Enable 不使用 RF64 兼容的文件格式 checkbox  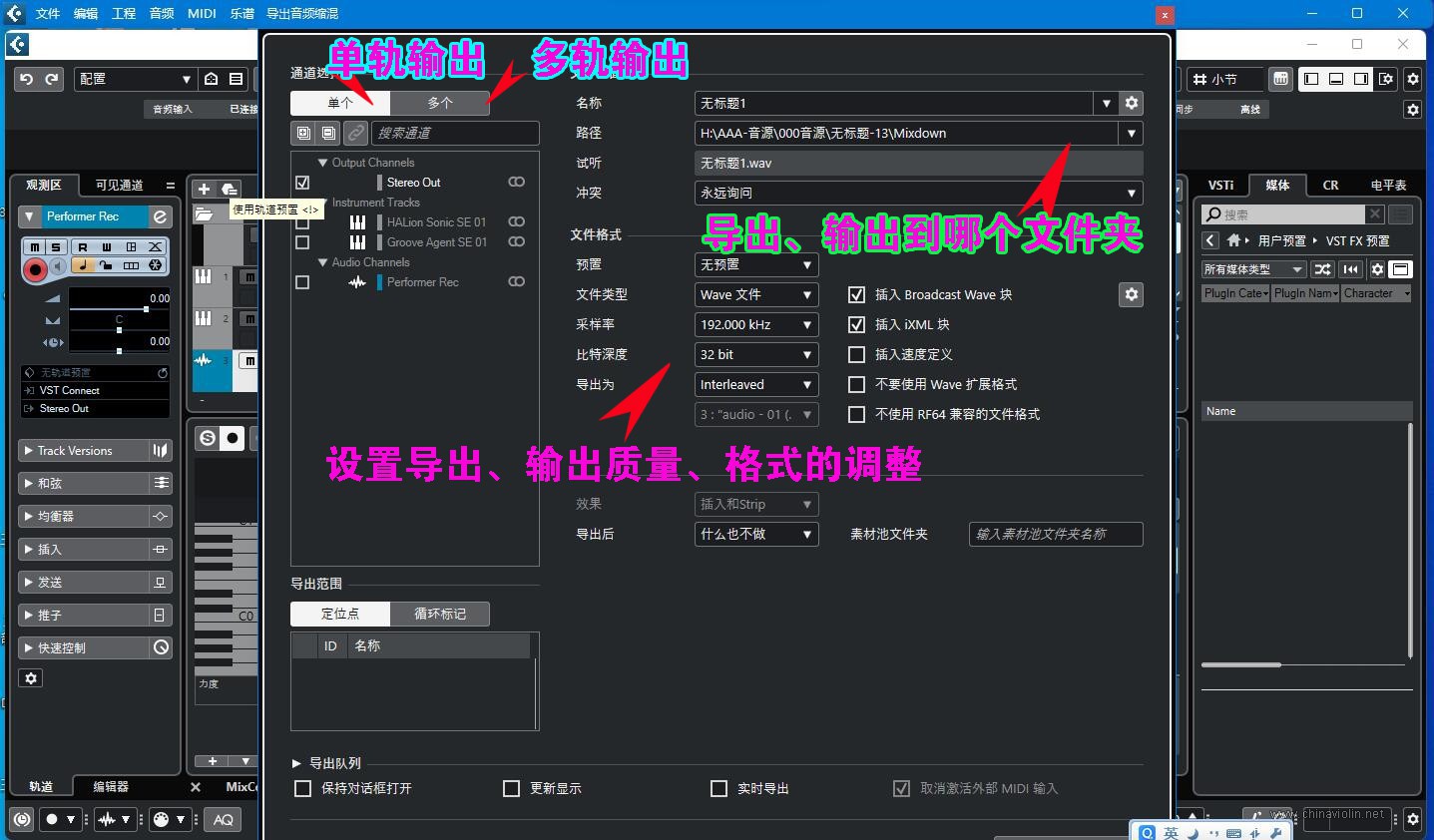pyautogui.click(x=856, y=414)
